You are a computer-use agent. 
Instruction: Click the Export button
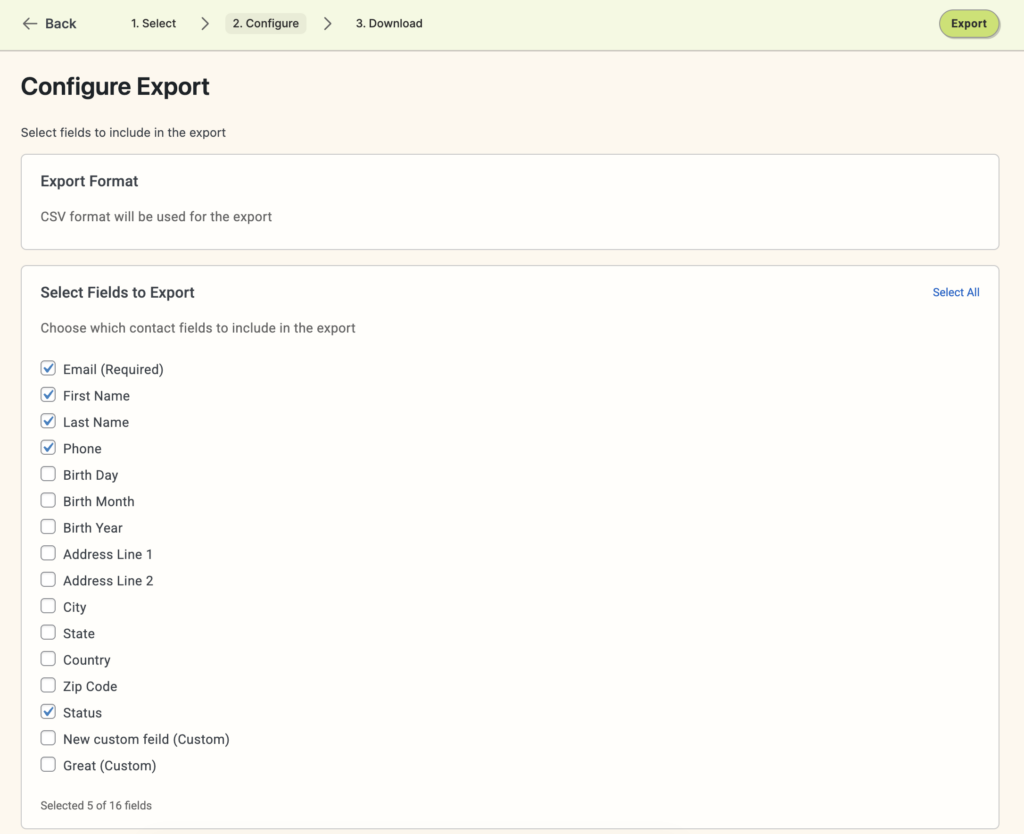click(x=968, y=23)
